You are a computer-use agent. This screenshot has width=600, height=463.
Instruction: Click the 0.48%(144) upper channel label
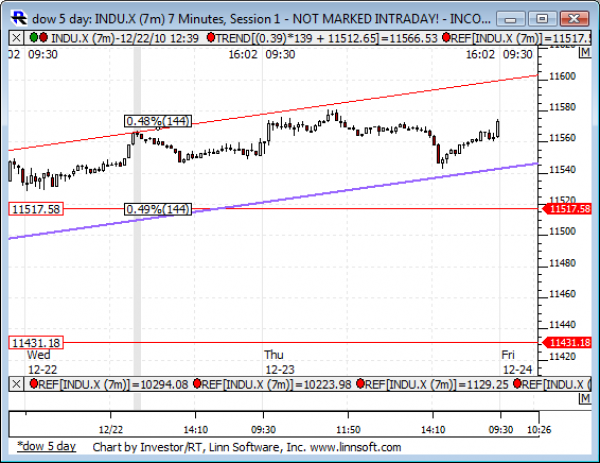click(x=158, y=121)
